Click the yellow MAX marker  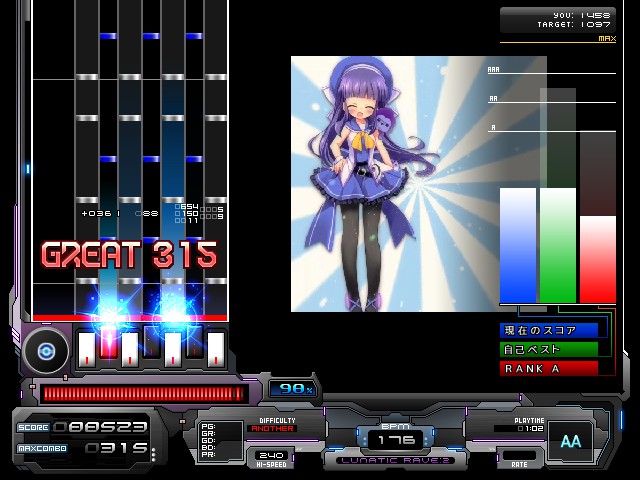(607, 38)
